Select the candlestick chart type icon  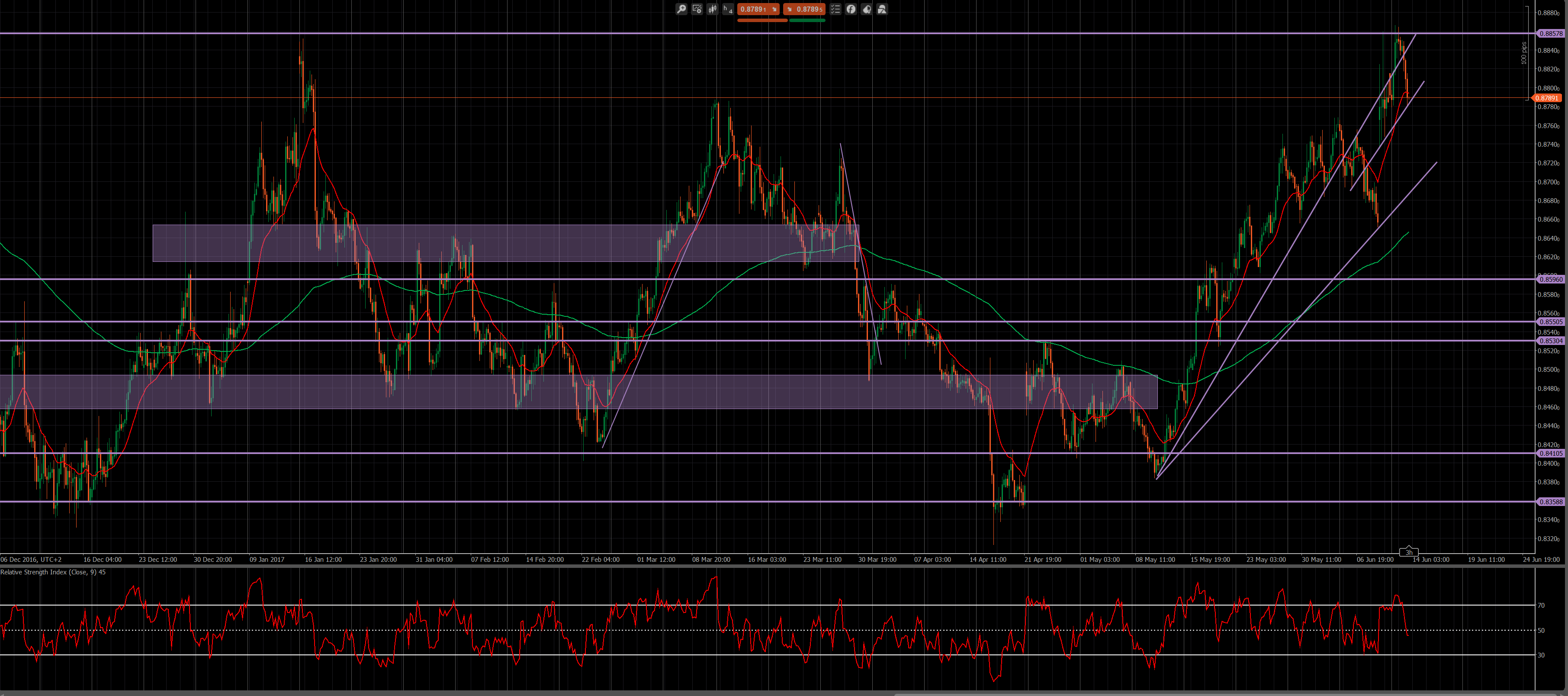coord(712,9)
